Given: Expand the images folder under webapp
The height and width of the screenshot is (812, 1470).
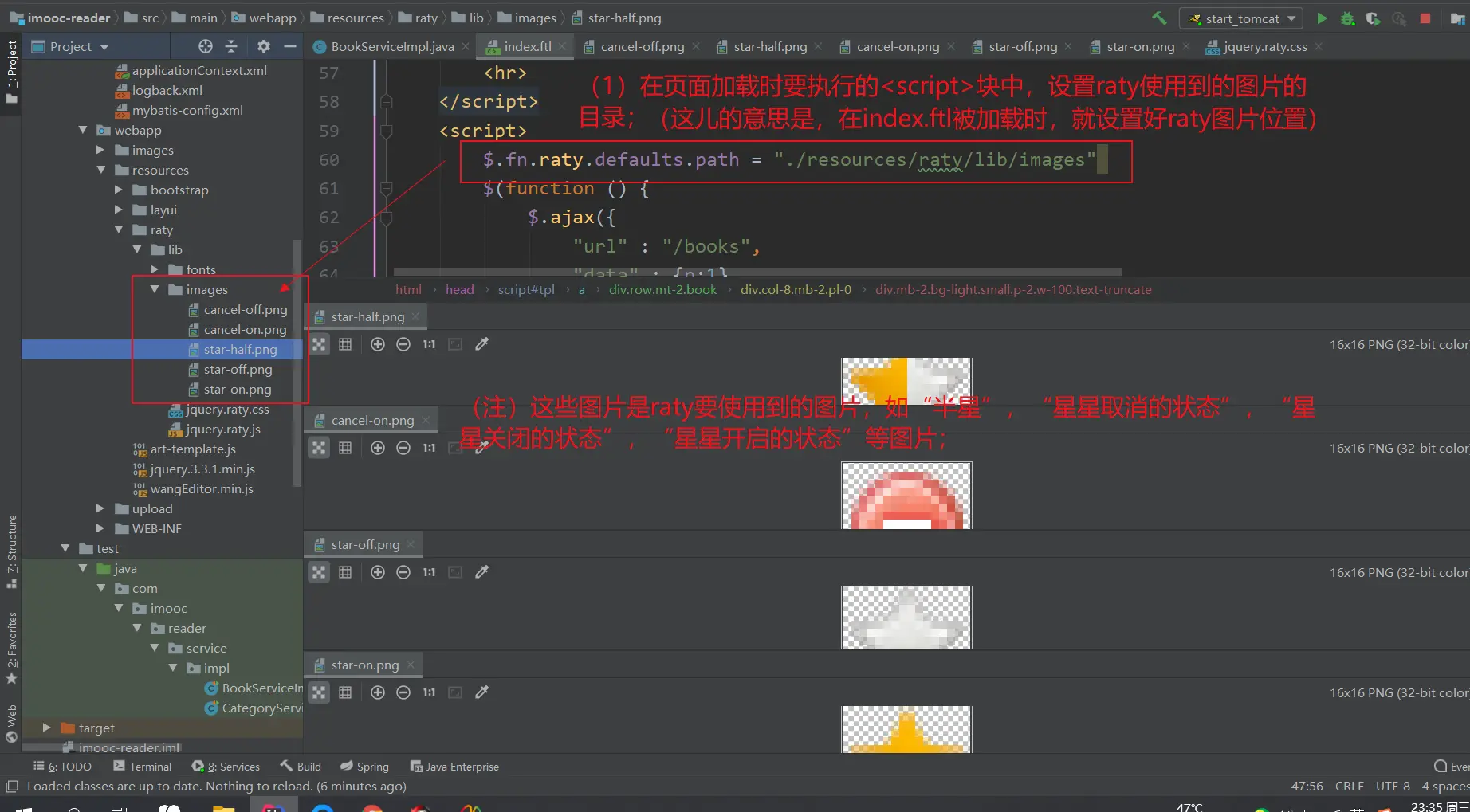Looking at the screenshot, I should 100,150.
